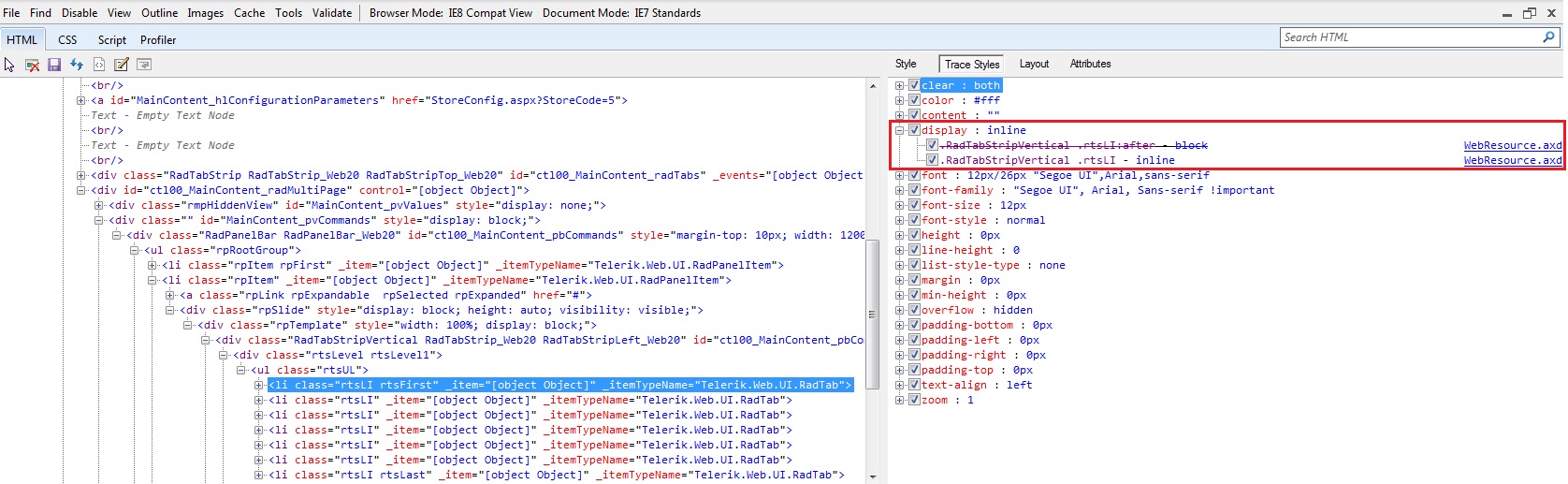
Task: Toggle the edit mode pencil icon
Action: pos(122,65)
